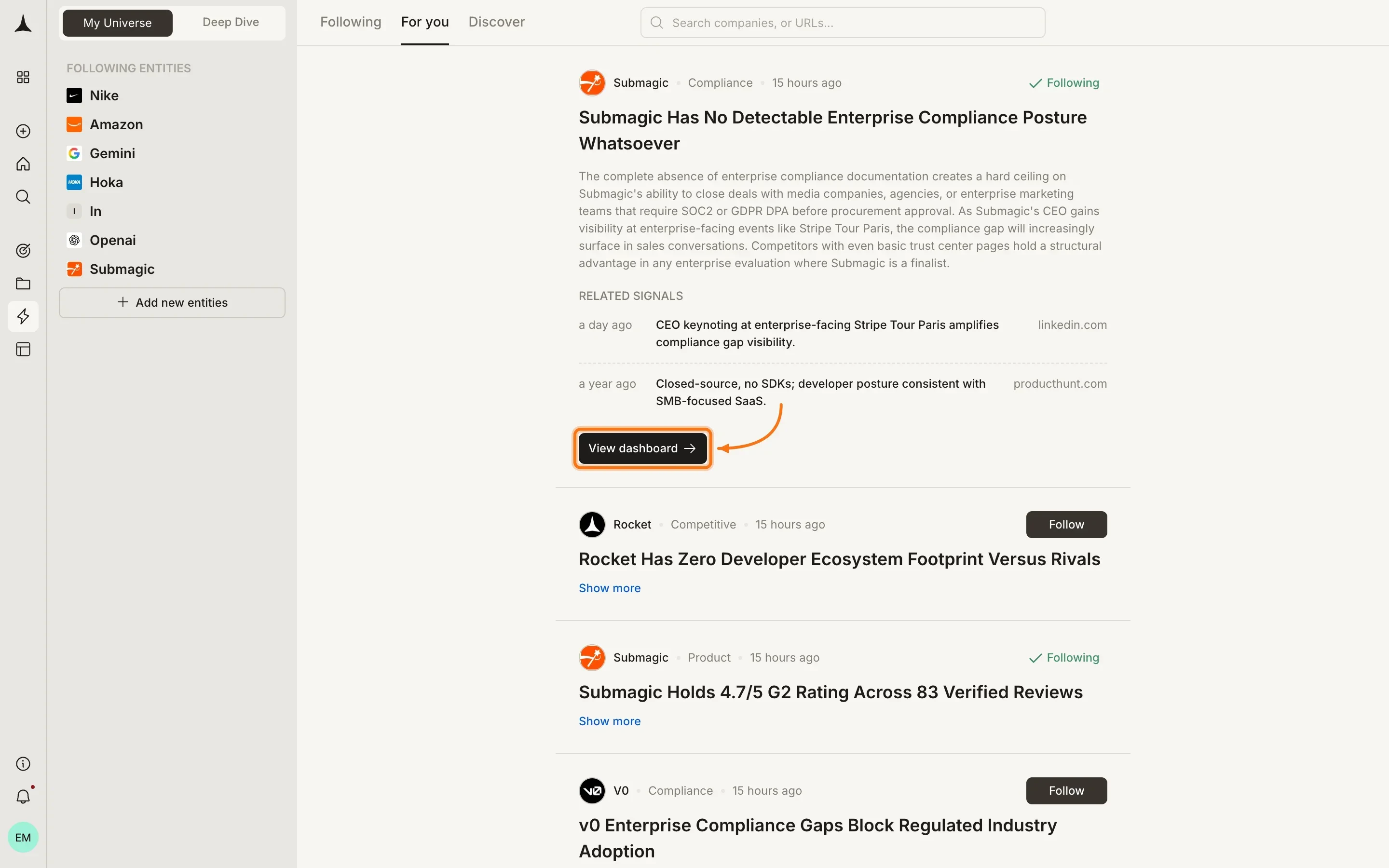1389x868 pixels.
Task: Expand Show more under Rocket headline
Action: (x=610, y=588)
